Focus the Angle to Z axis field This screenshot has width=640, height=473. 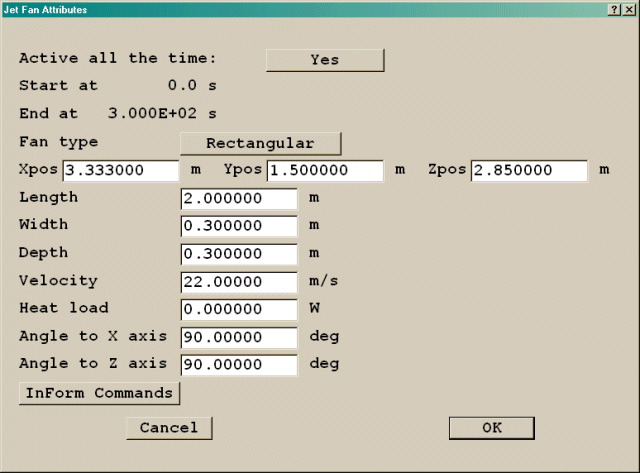point(239,364)
